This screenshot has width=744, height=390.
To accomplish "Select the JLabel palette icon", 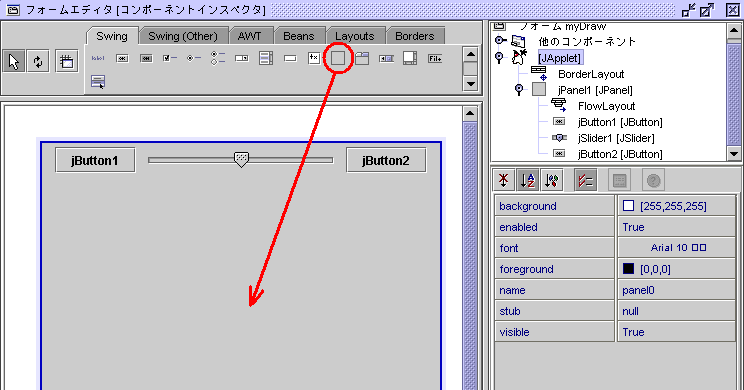I will 98,58.
